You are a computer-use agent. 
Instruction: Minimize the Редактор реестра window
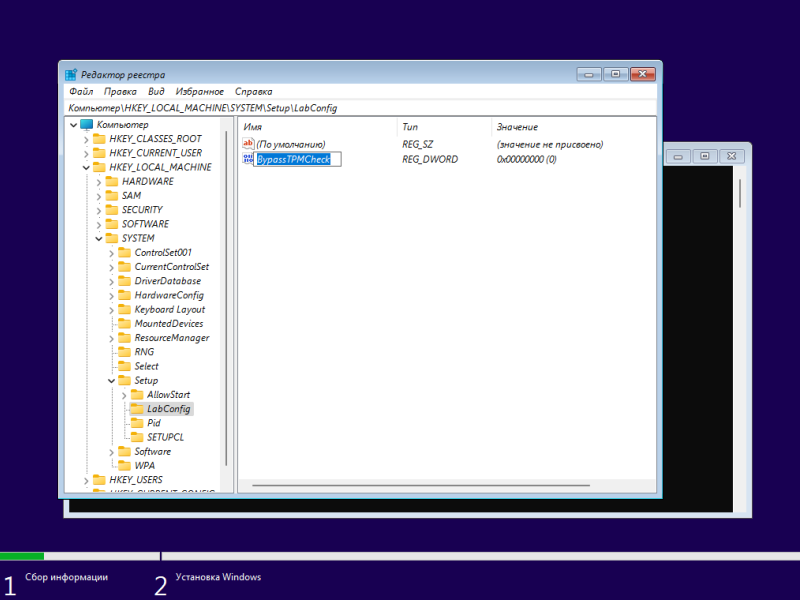(x=589, y=74)
